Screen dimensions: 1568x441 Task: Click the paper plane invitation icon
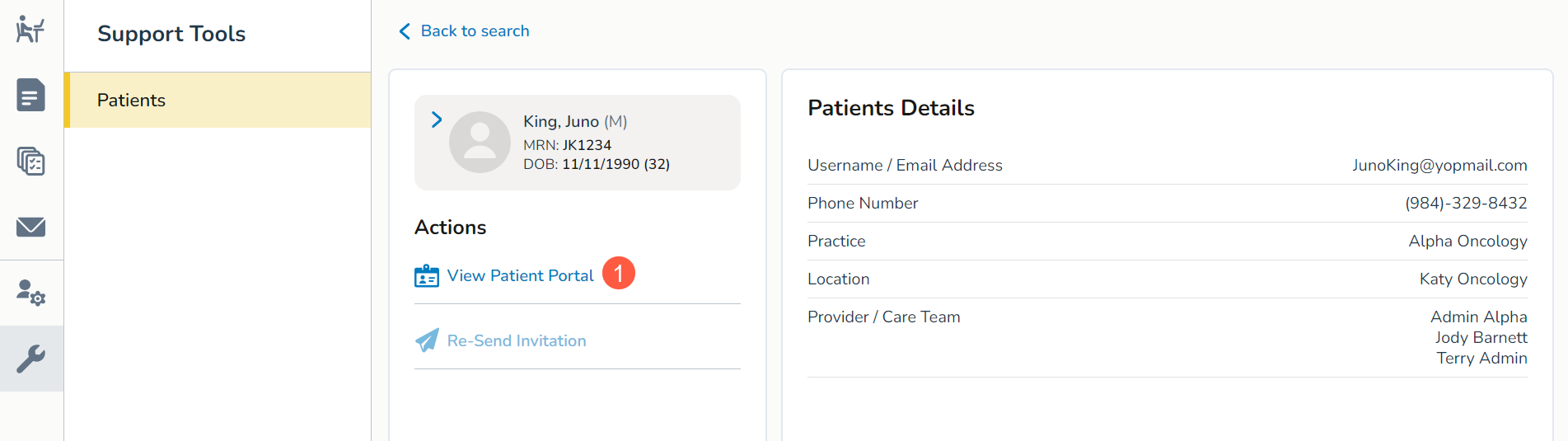(x=427, y=340)
